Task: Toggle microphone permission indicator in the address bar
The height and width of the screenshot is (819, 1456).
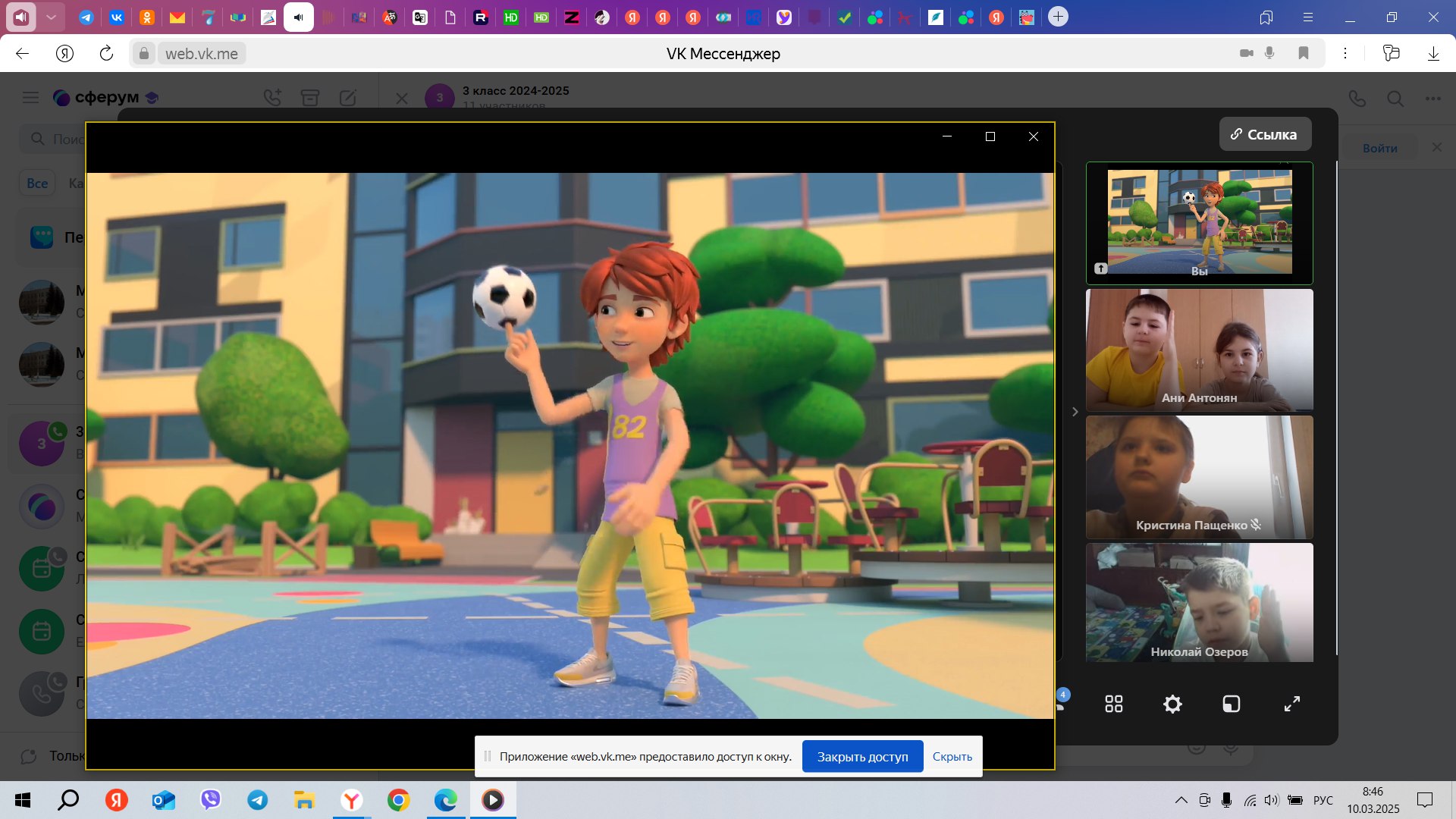Action: [x=1269, y=53]
